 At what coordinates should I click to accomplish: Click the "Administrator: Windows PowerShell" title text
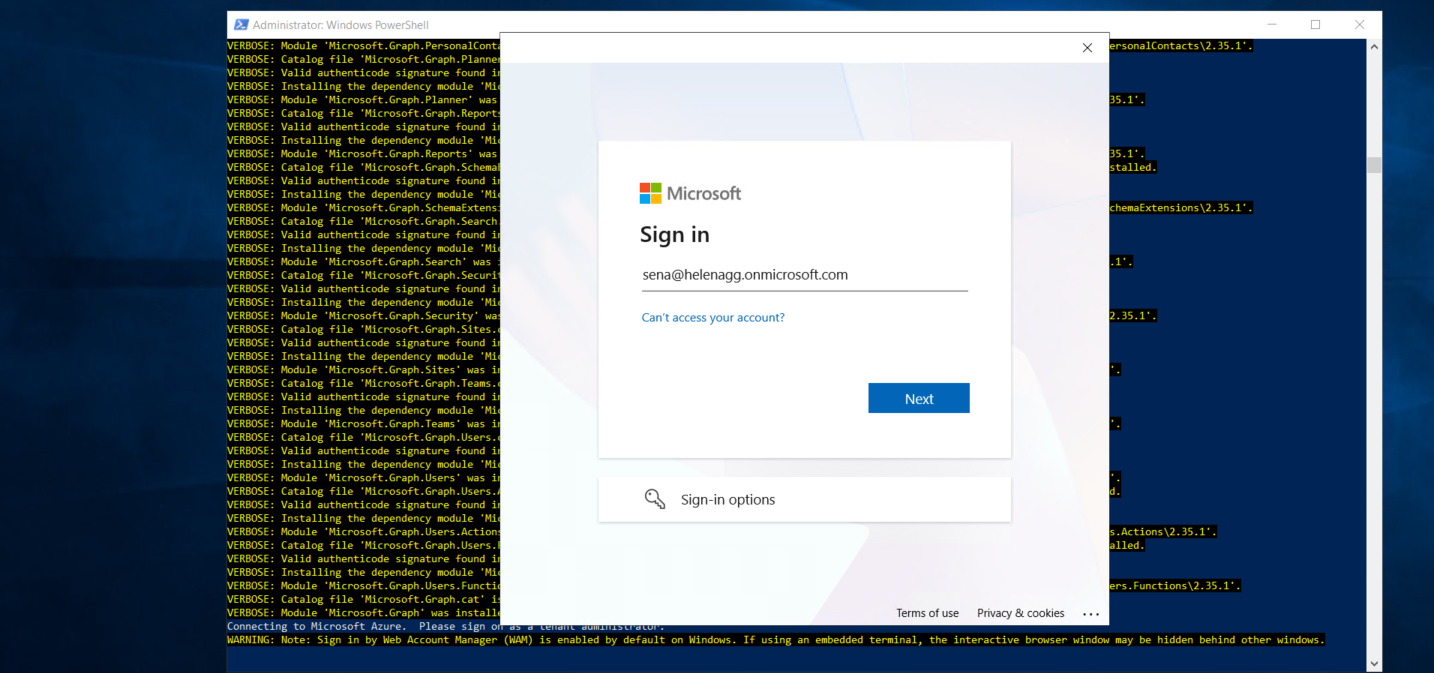340,24
